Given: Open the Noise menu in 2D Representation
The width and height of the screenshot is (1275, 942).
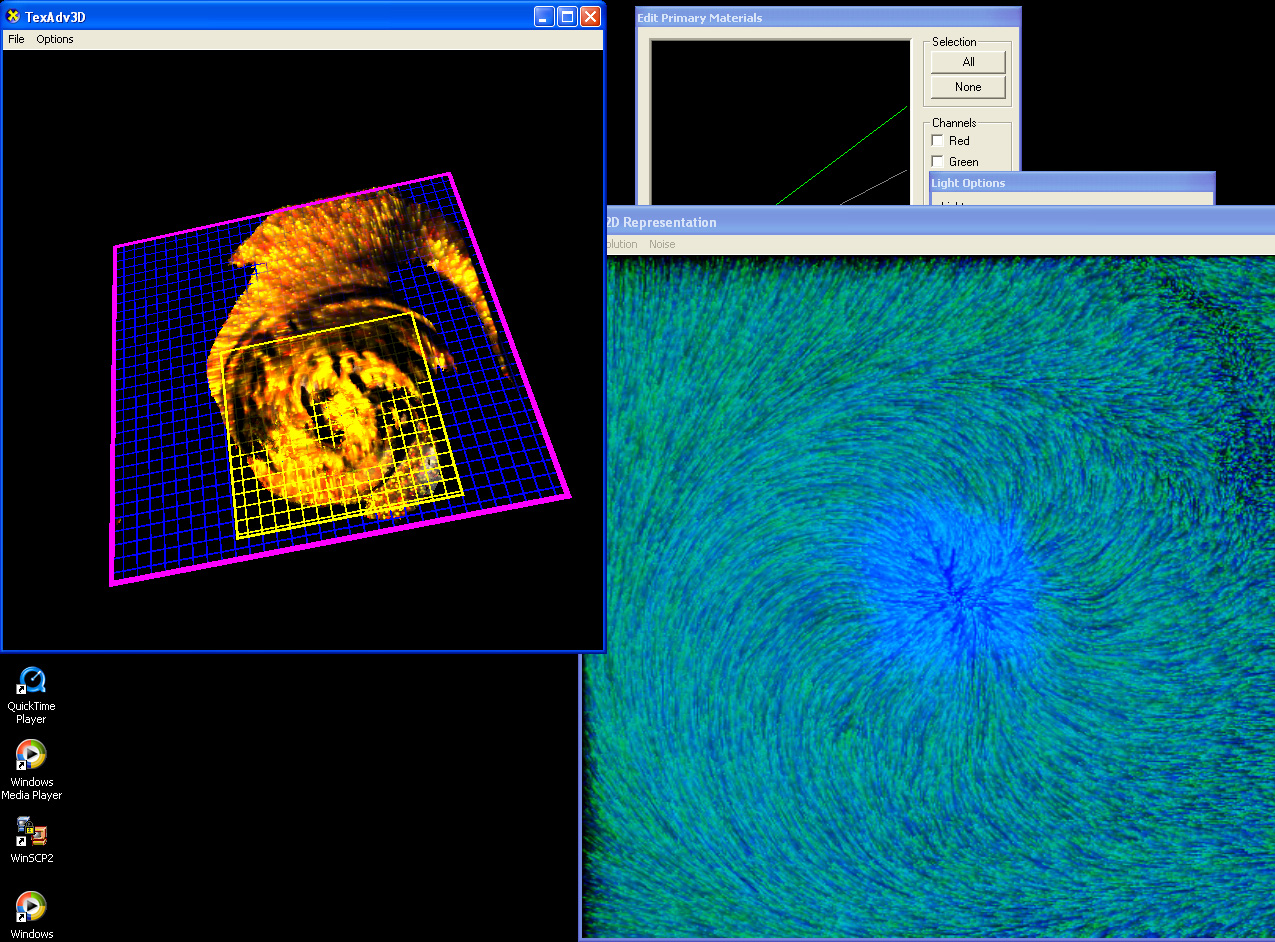Looking at the screenshot, I should click(662, 244).
